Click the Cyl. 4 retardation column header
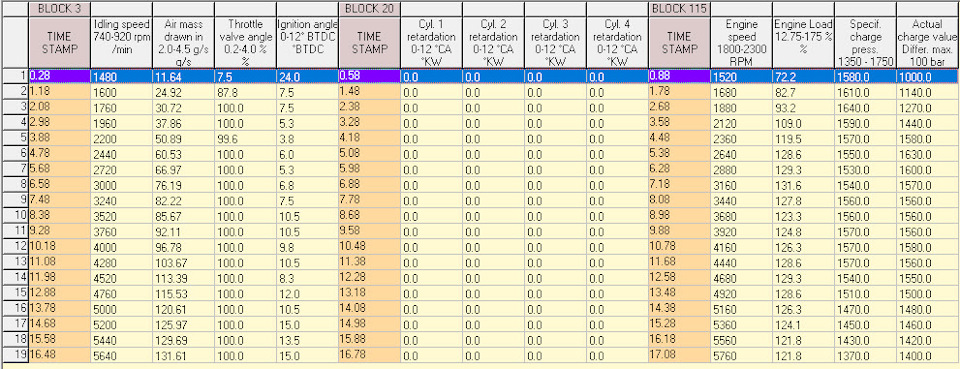960x369 pixels. (x=617, y=42)
